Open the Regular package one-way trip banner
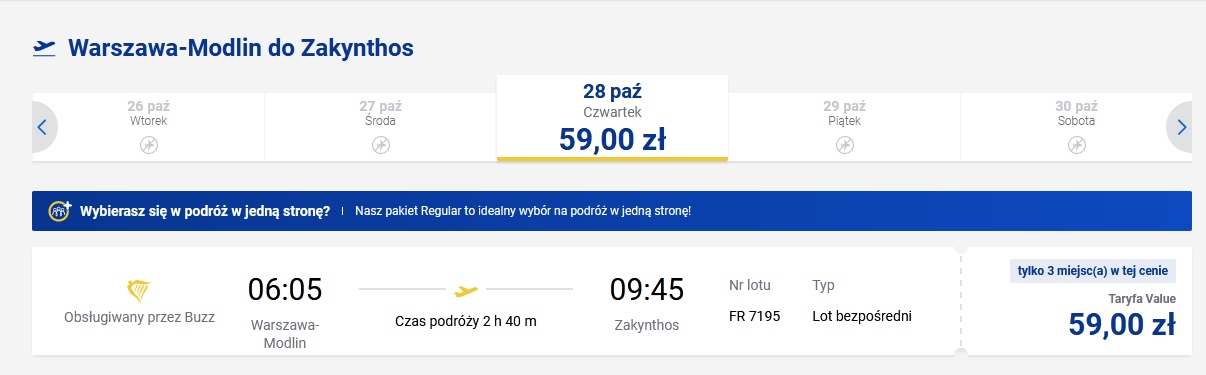Image resolution: width=1206 pixels, height=375 pixels. (612, 211)
